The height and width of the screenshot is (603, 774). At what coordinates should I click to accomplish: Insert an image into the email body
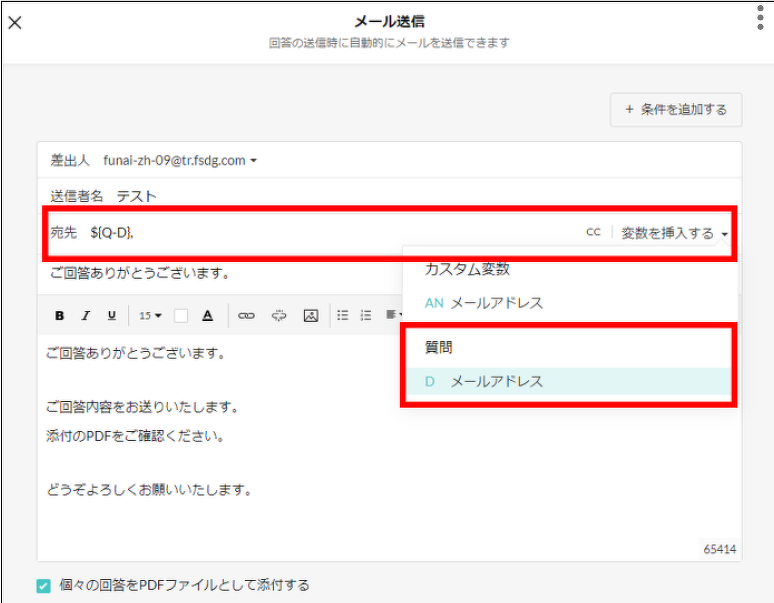click(311, 316)
